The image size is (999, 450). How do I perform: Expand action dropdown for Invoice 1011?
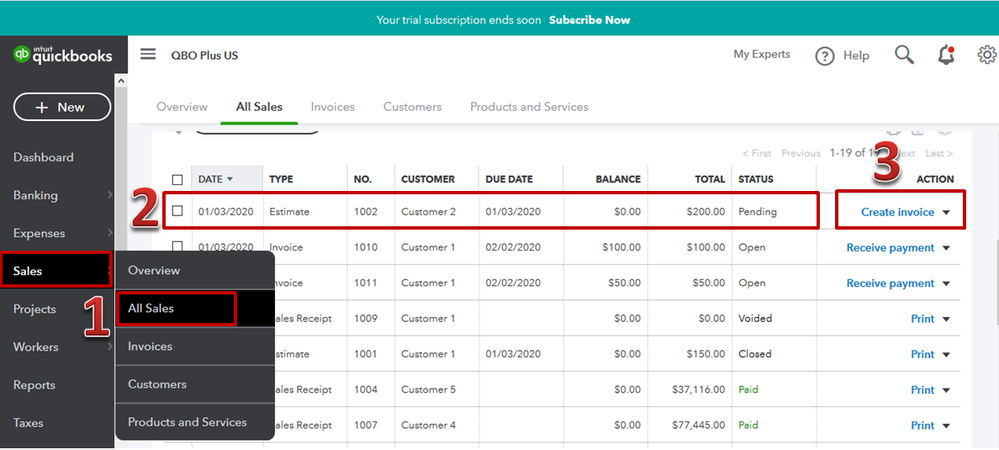point(946,284)
